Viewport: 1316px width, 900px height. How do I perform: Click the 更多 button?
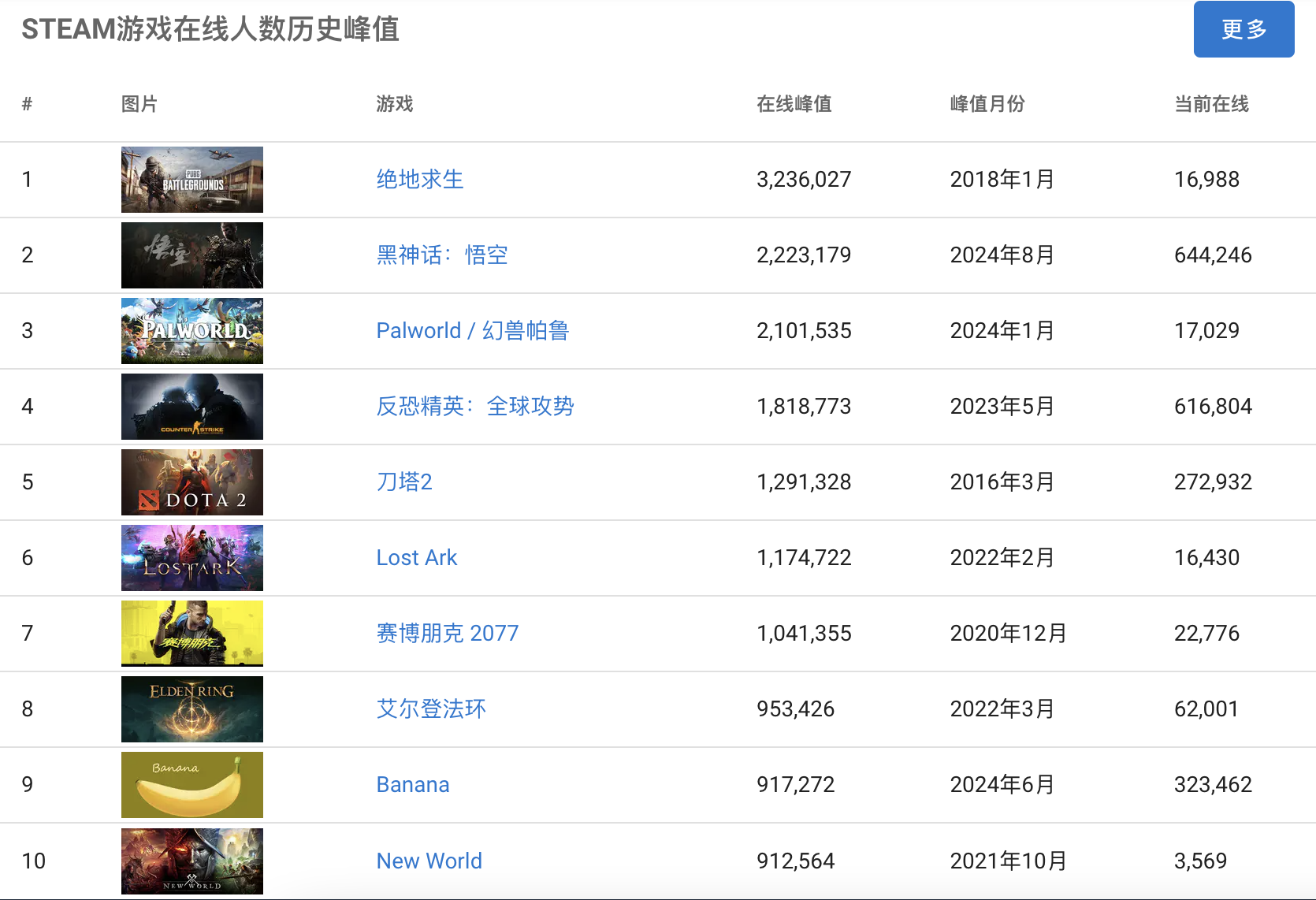(1244, 28)
